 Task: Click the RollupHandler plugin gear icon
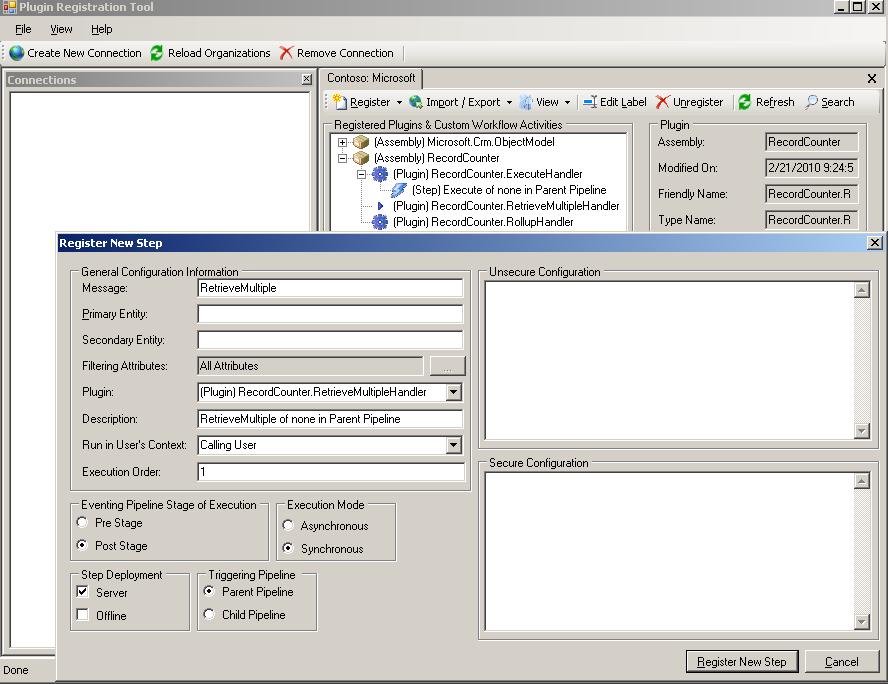tap(379, 222)
